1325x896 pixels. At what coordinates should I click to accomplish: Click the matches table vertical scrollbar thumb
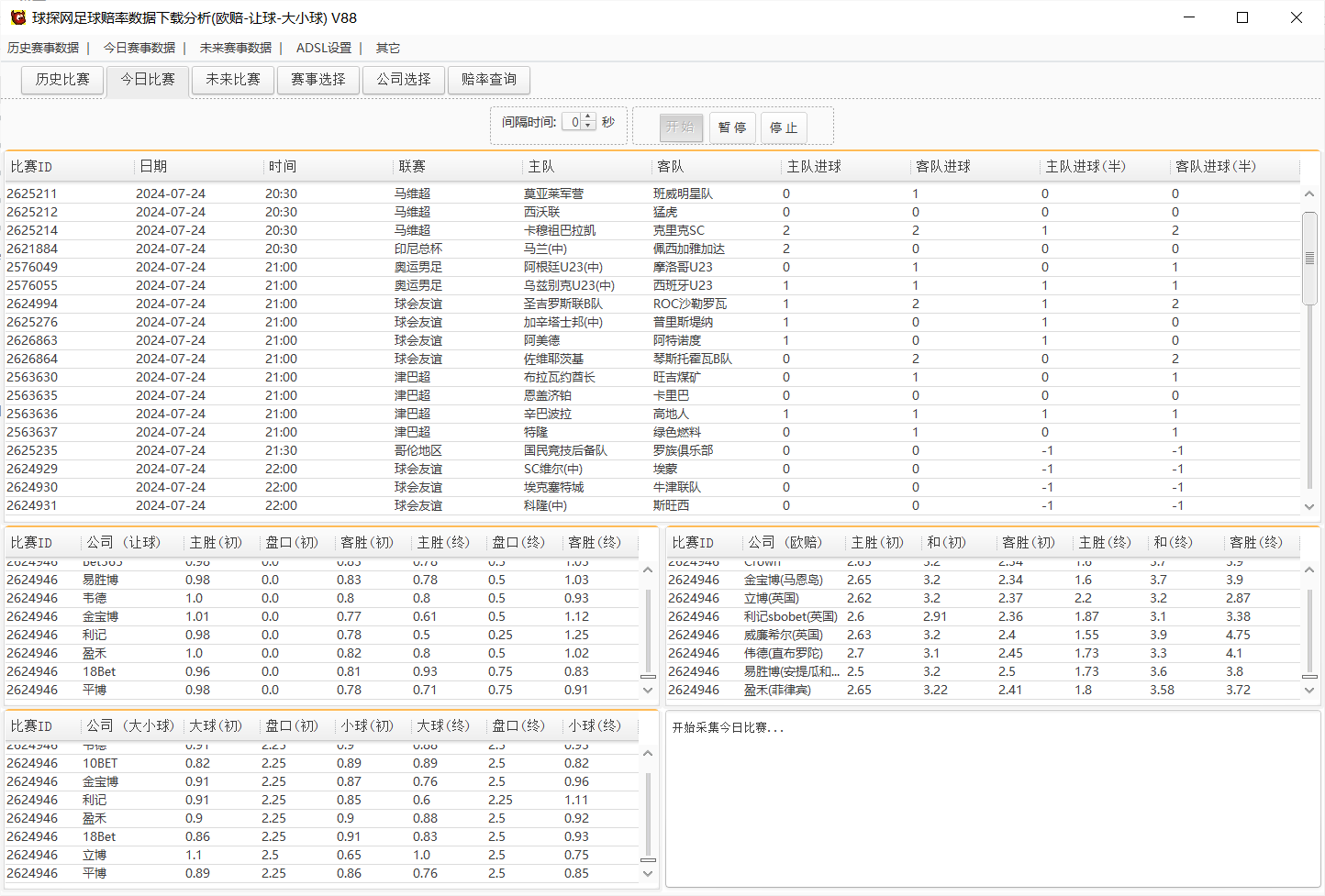click(1309, 259)
